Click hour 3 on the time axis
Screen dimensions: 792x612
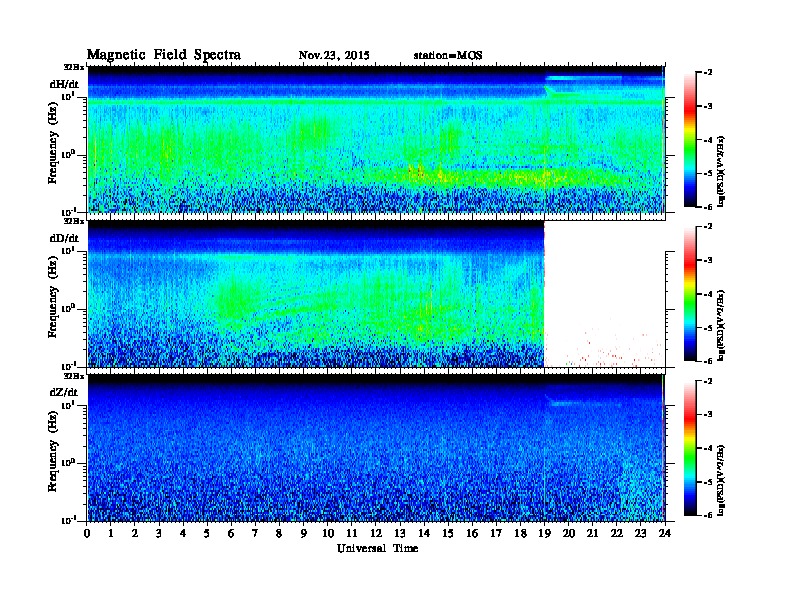click(159, 534)
